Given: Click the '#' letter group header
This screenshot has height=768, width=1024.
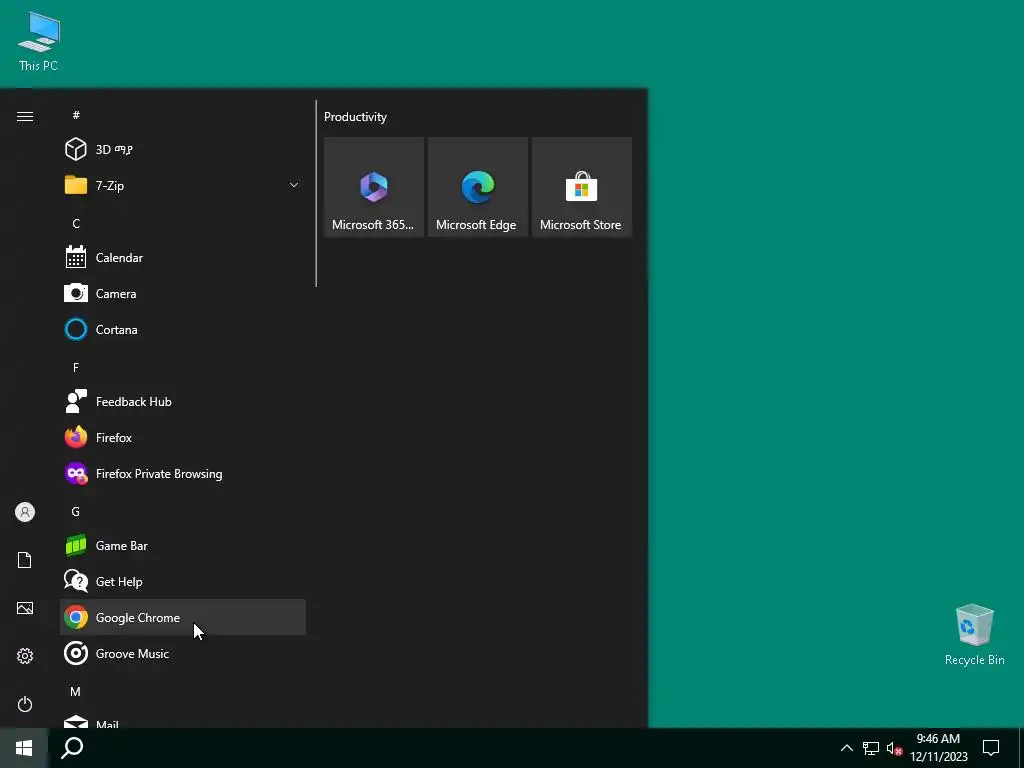Looking at the screenshot, I should (76, 115).
